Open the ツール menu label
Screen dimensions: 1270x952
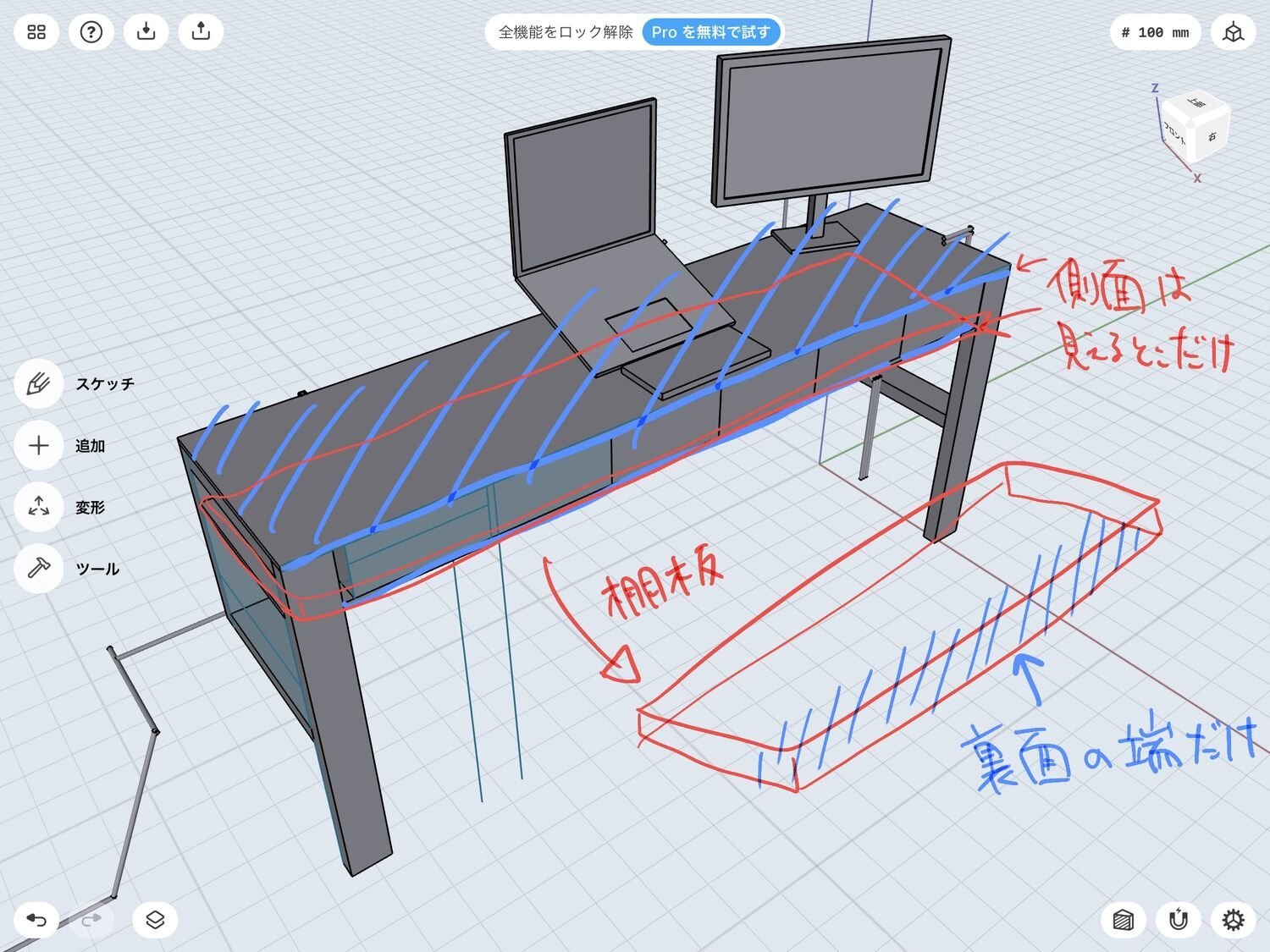[97, 570]
